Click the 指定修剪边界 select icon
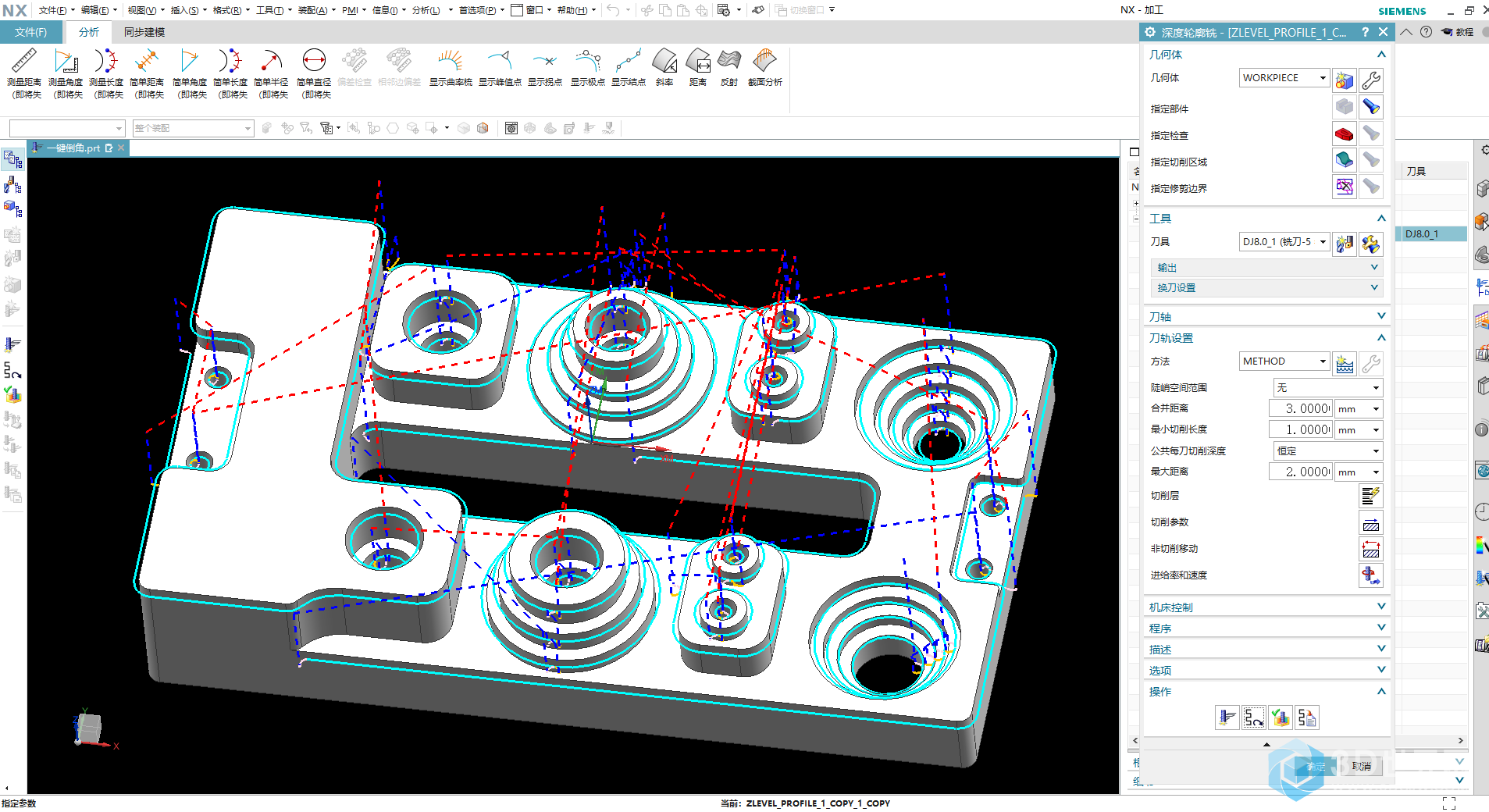Screen dimensions: 1489x812 [x=1345, y=187]
